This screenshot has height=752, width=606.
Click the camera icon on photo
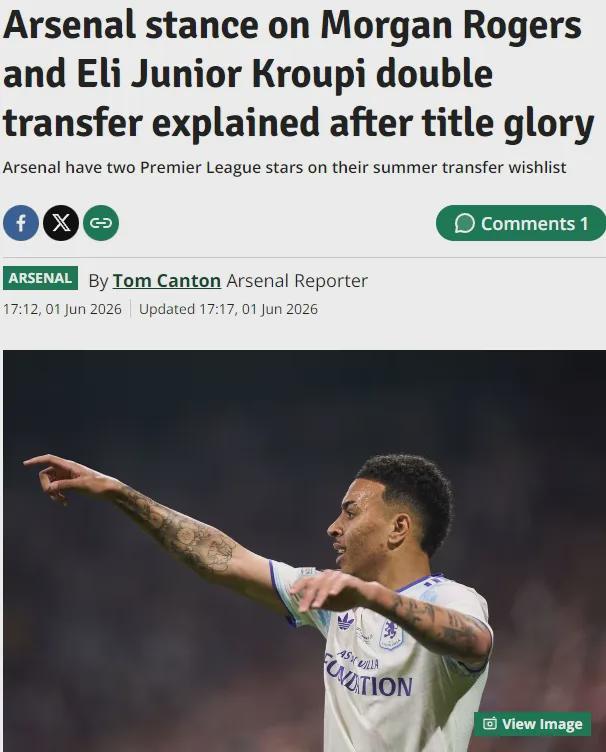[489, 724]
